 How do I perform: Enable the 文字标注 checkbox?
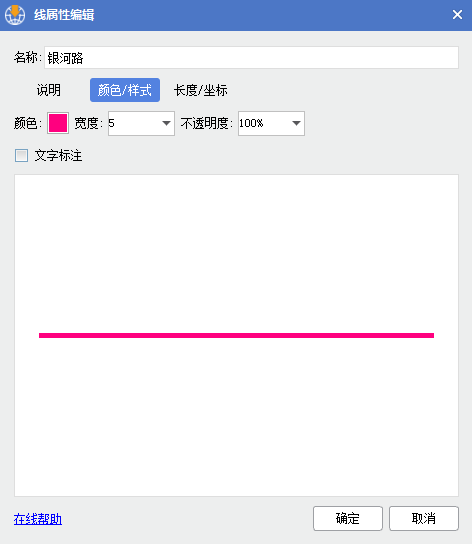tap(22, 155)
